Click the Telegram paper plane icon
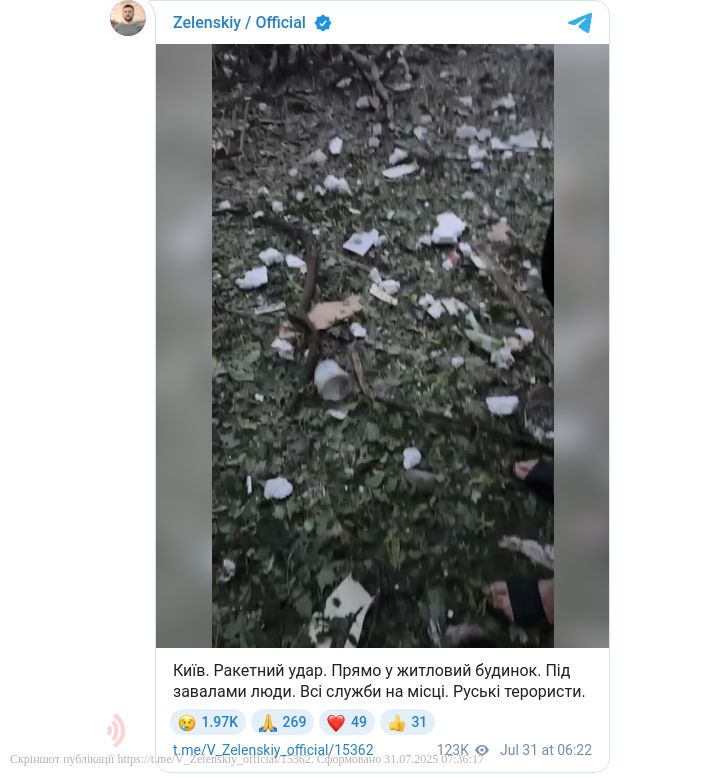720x777 pixels. click(580, 23)
